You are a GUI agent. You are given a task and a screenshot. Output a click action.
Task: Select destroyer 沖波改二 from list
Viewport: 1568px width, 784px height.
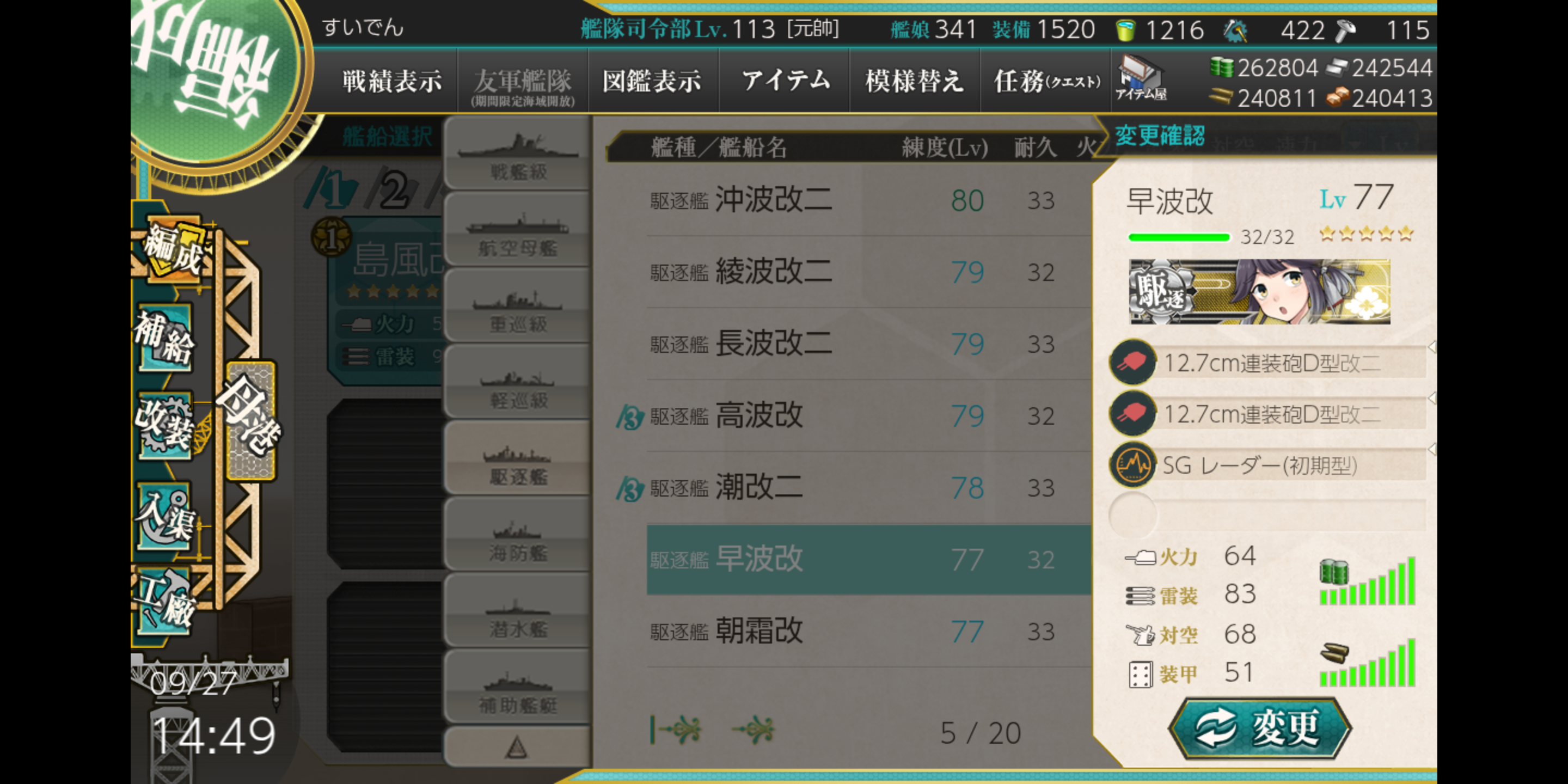click(868, 200)
